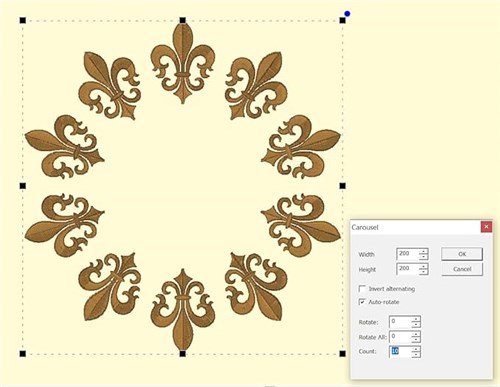Screen dimensions: 500x387
Task: Increase Rotate All with up spinner arrow
Action: coord(416,334)
